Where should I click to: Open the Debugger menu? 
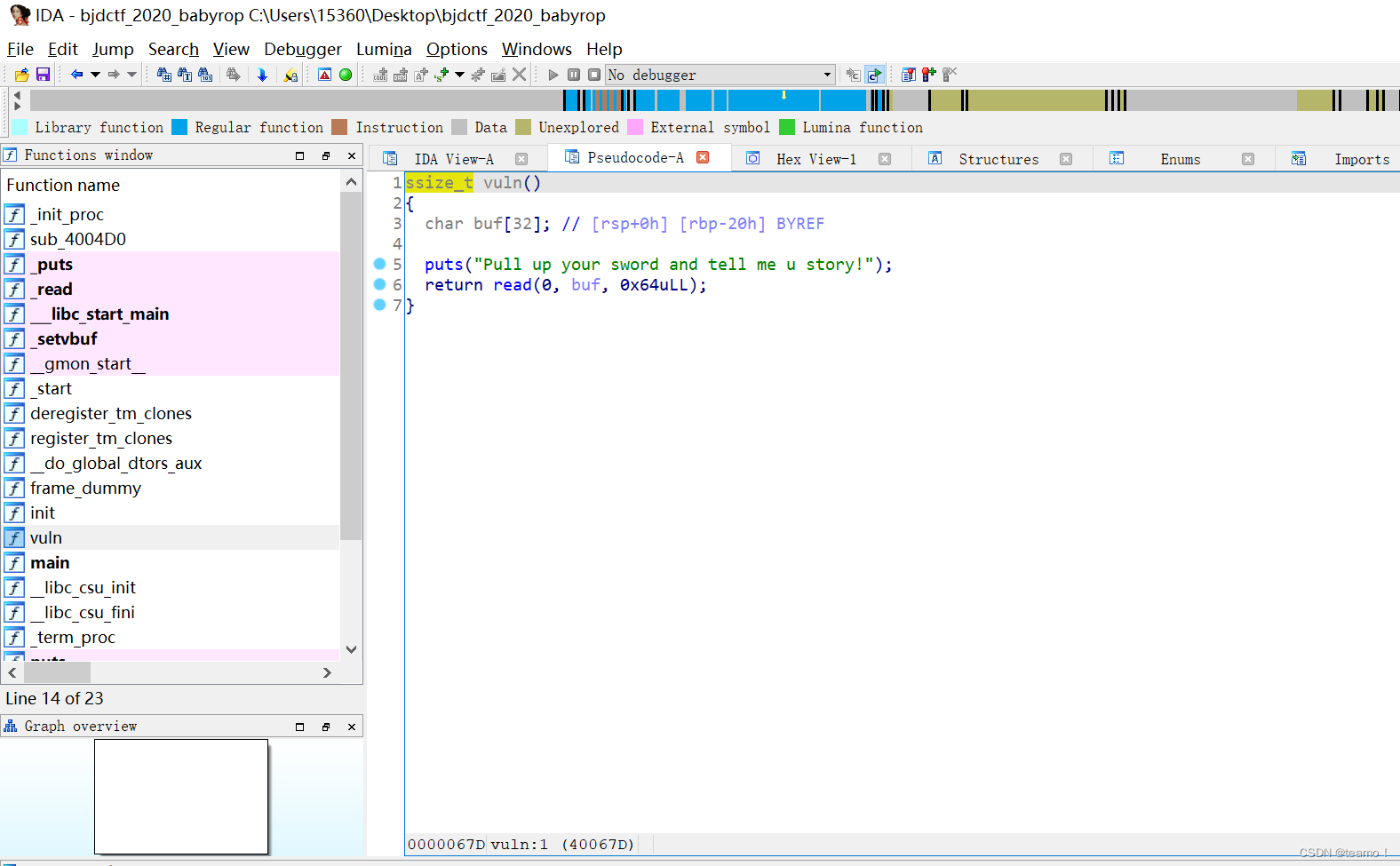click(x=303, y=49)
